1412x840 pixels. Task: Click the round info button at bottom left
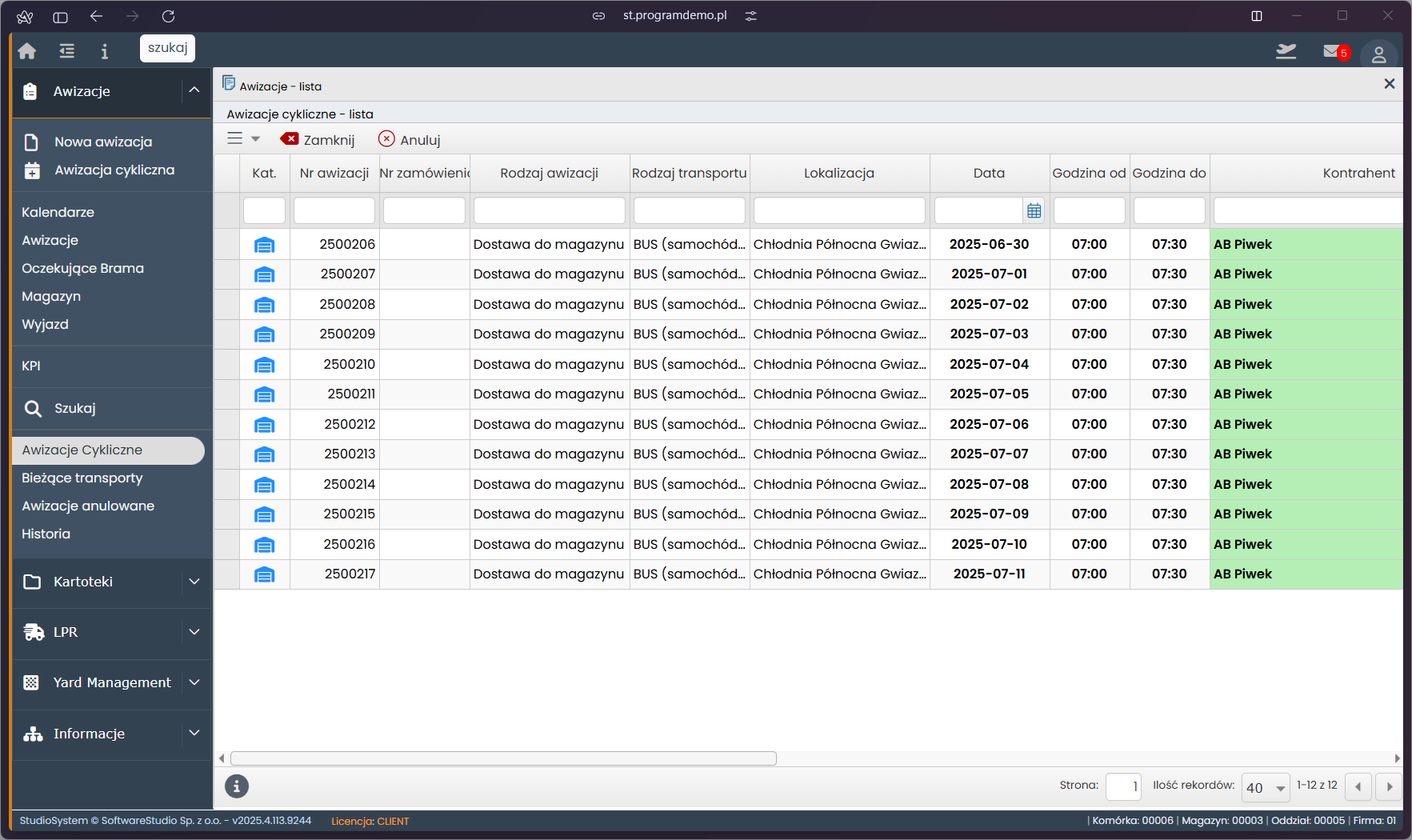236,786
